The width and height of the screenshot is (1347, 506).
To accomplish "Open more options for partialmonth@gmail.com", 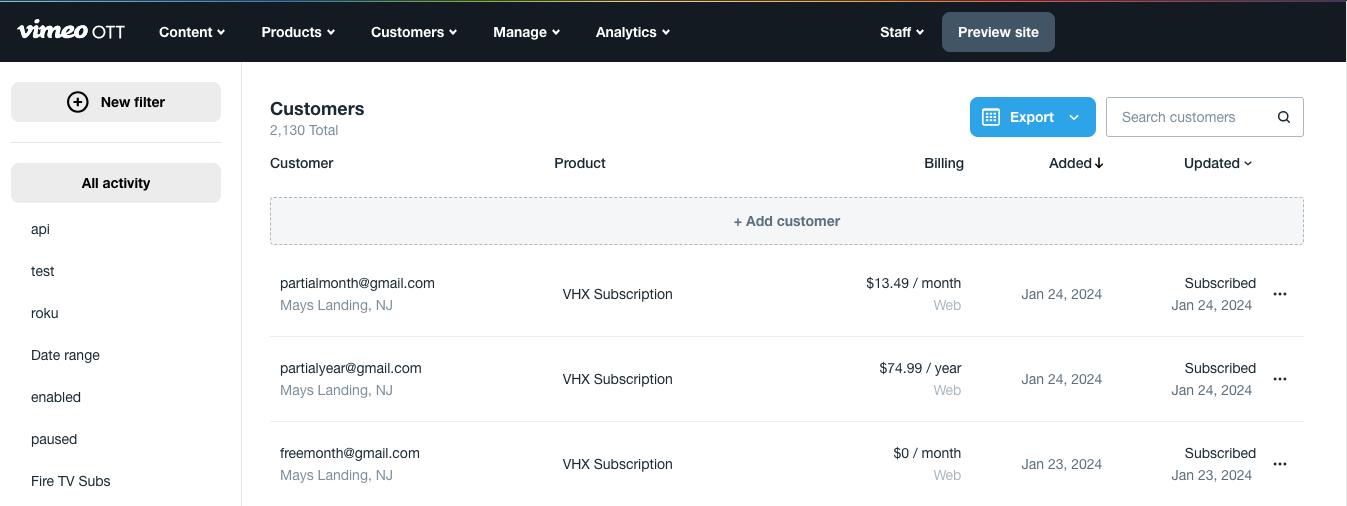I will pyautogui.click(x=1279, y=294).
